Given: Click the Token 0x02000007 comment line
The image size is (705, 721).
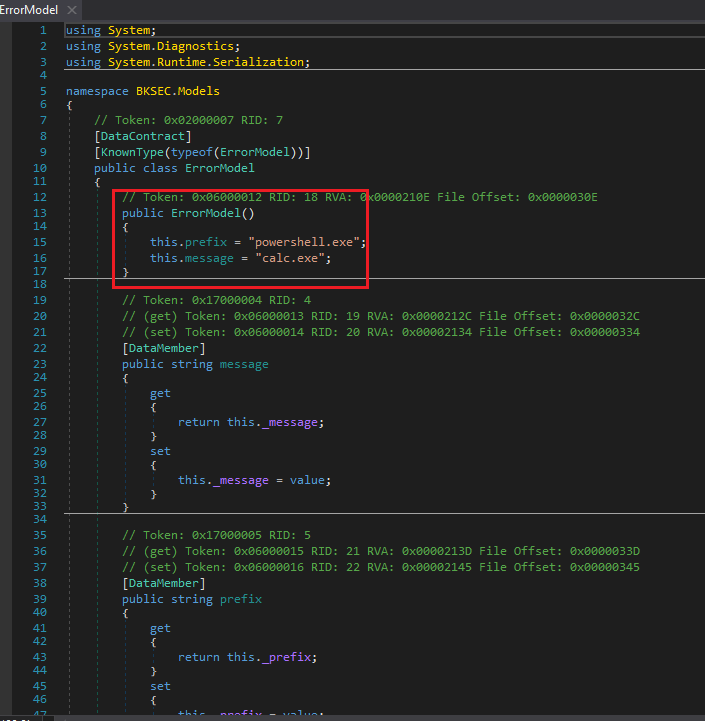Looking at the screenshot, I should click(189, 120).
